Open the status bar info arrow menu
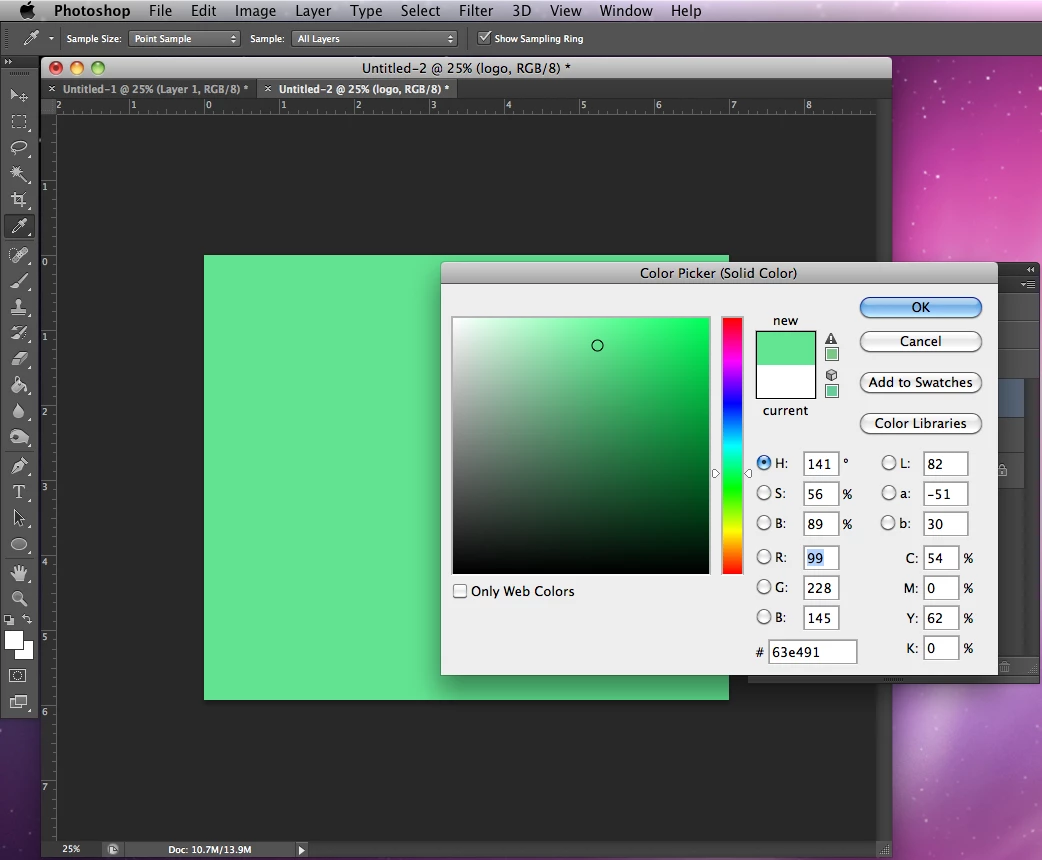 coord(301,849)
